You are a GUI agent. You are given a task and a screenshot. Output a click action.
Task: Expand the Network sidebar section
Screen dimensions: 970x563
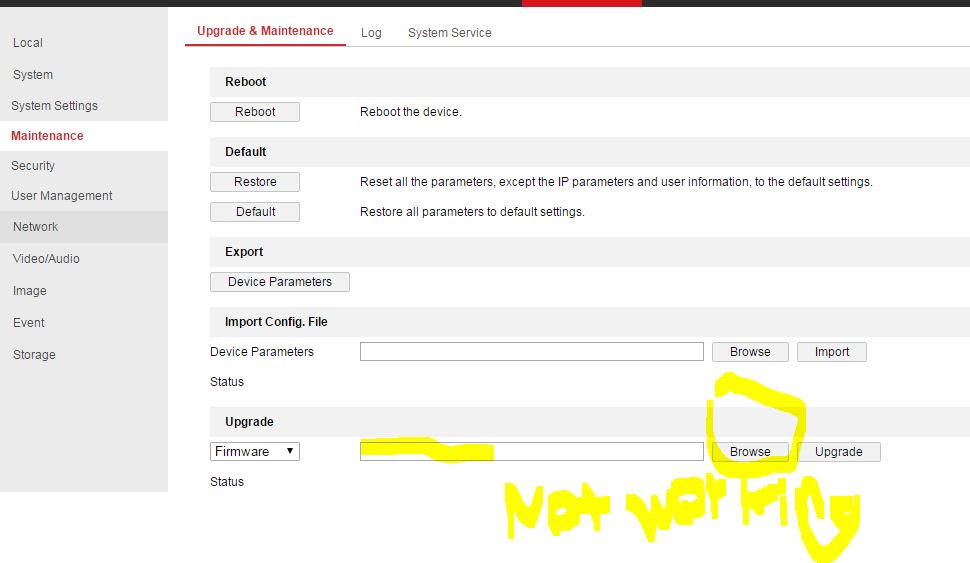pos(36,227)
